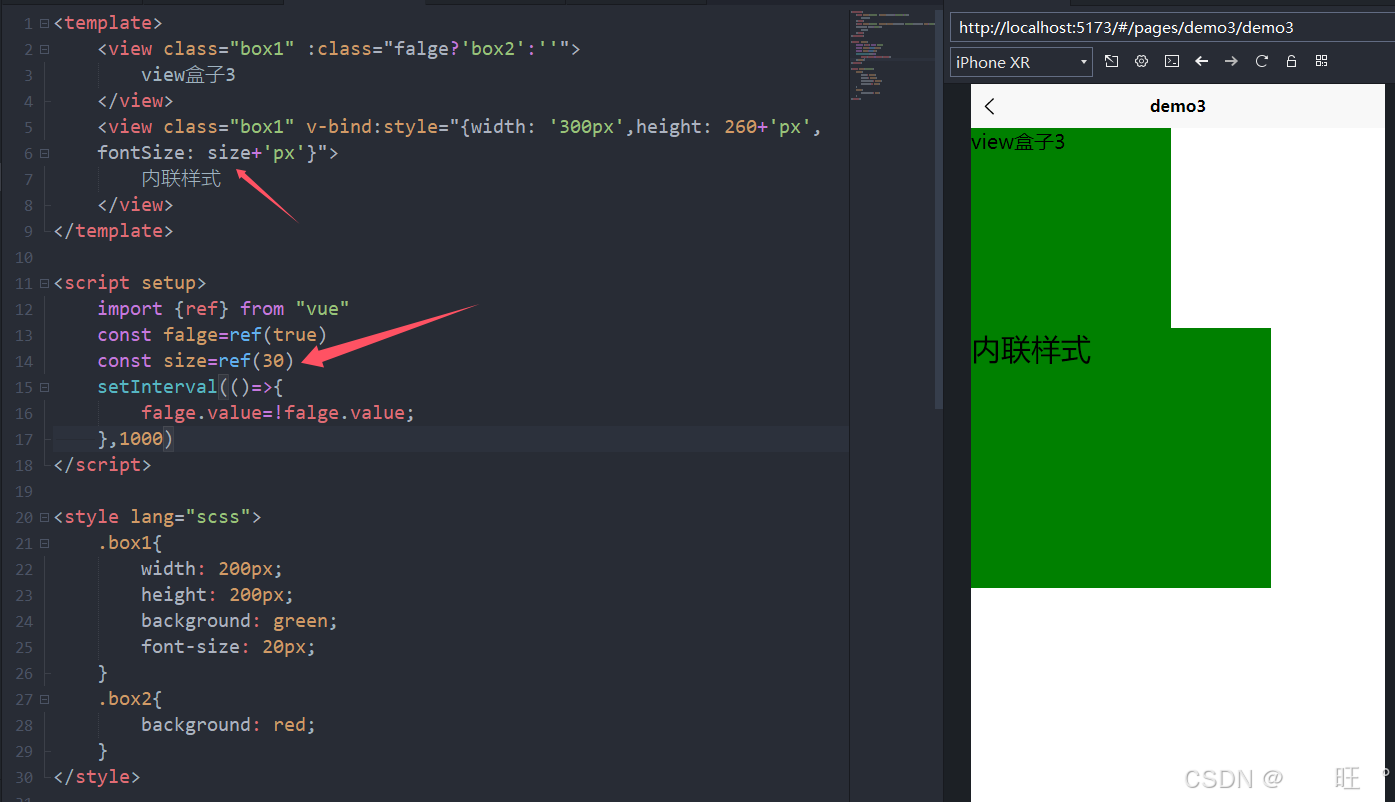Collapse the fold marker at line 6
1395x802 pixels.
(x=44, y=153)
